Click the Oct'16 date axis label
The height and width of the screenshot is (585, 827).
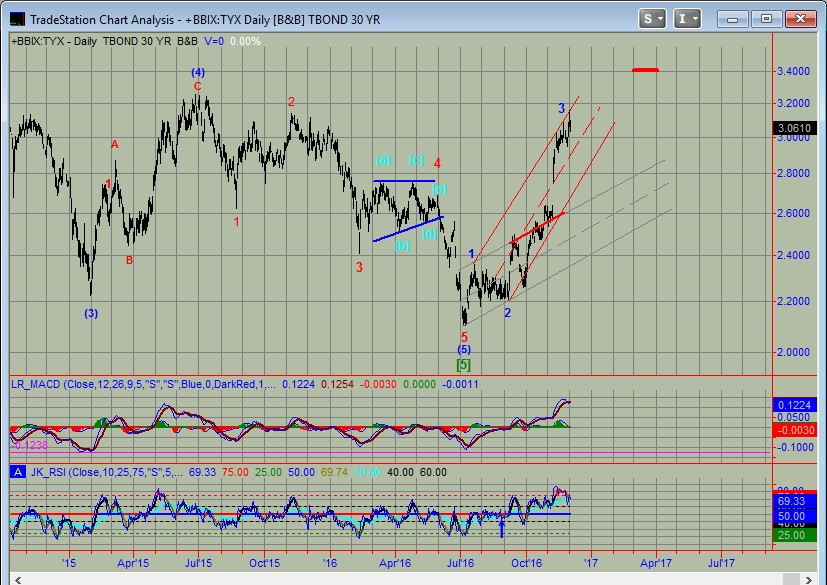(x=526, y=563)
